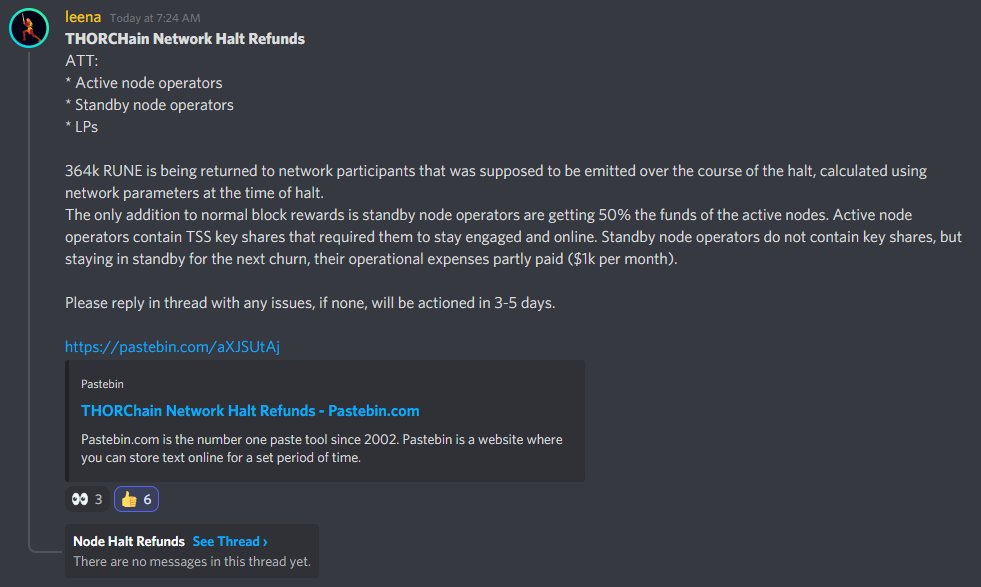Click the Today at 7:24 AM timestamp
The height and width of the screenshot is (587, 981).
click(155, 18)
